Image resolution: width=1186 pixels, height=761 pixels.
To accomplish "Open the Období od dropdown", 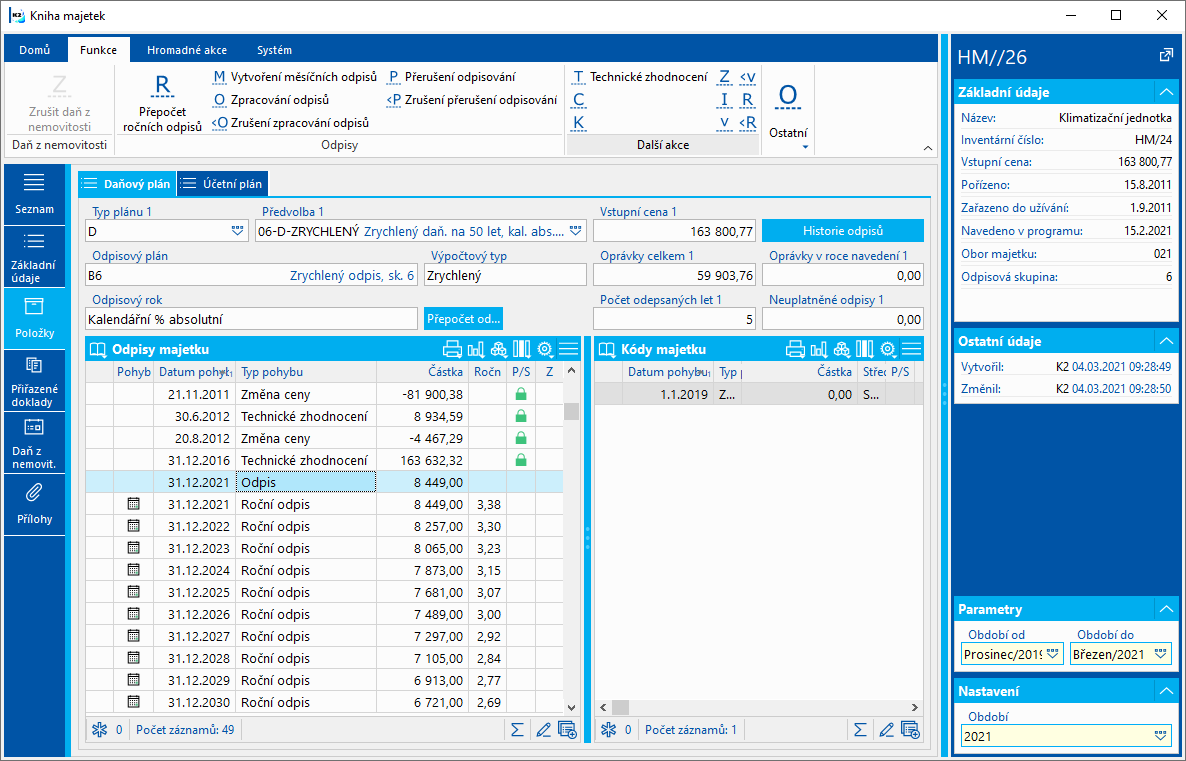I will (1053, 654).
